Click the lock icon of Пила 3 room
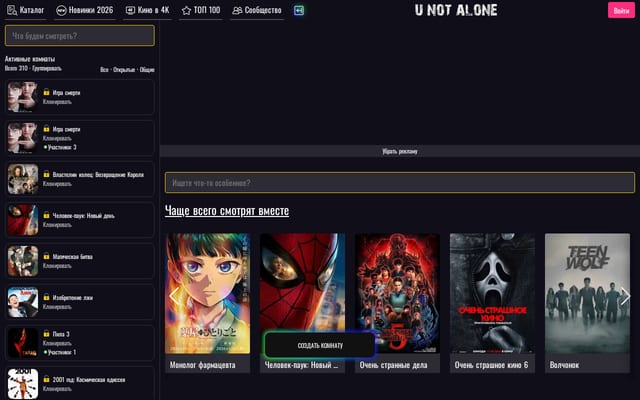The image size is (640, 400). [x=46, y=333]
